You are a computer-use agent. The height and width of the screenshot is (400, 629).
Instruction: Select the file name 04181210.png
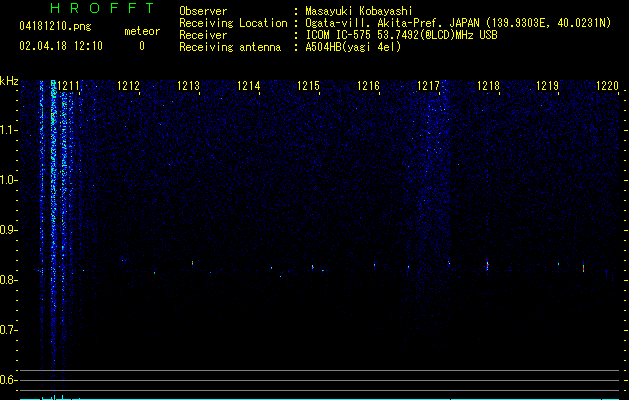[55, 27]
